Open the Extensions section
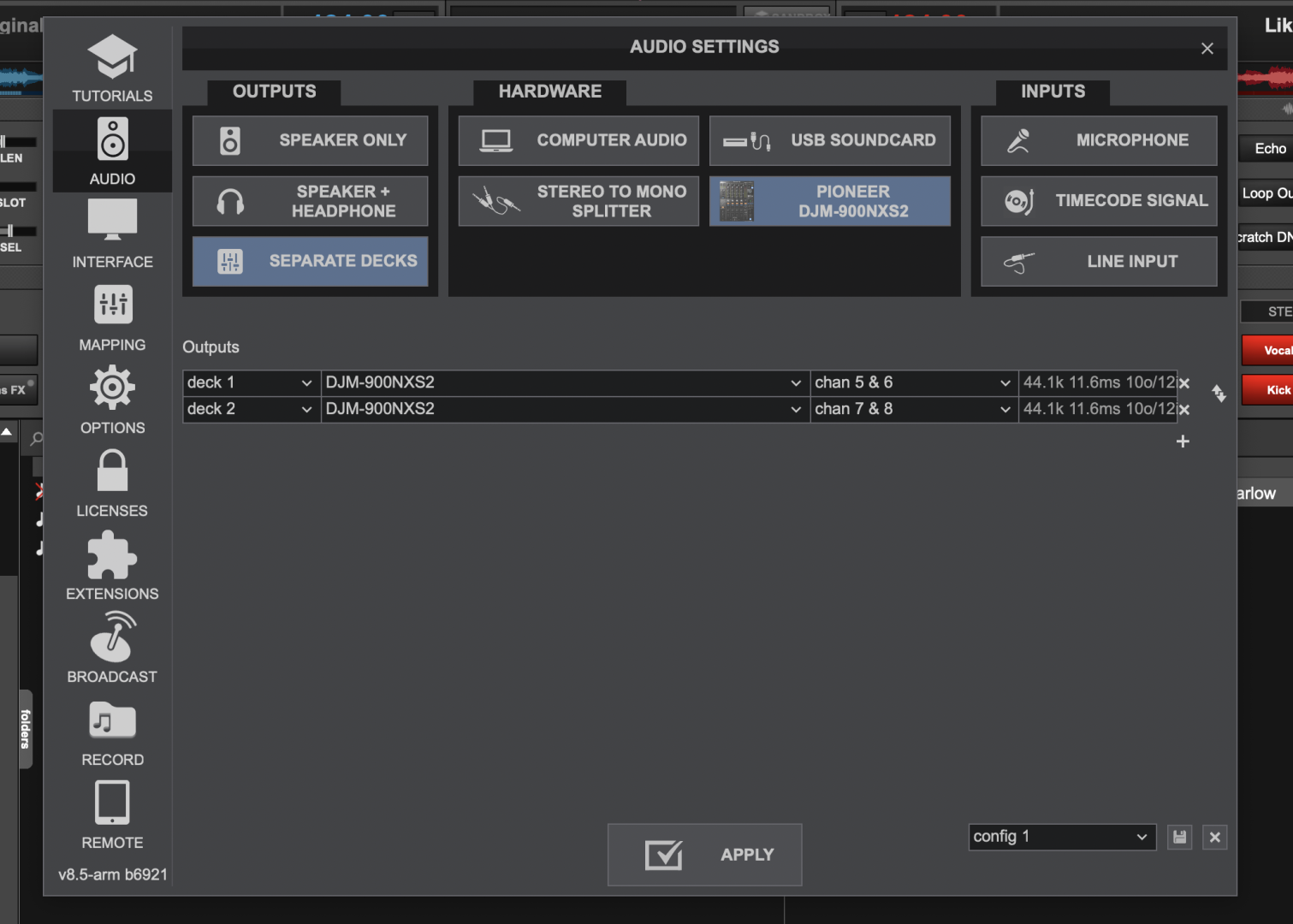 (x=112, y=566)
